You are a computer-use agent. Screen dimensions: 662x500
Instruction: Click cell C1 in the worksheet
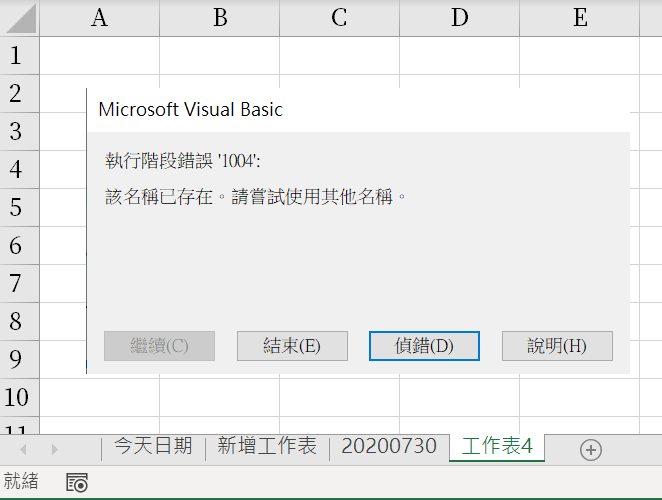pyautogui.click(x=339, y=56)
